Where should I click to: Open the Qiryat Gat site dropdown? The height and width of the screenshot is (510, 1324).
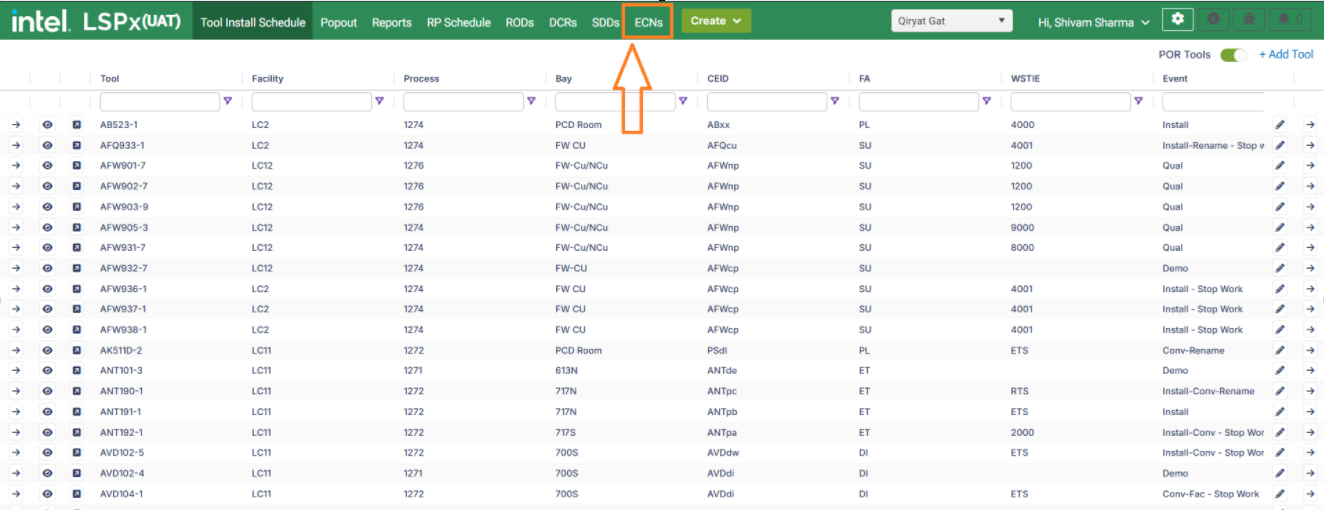951,21
